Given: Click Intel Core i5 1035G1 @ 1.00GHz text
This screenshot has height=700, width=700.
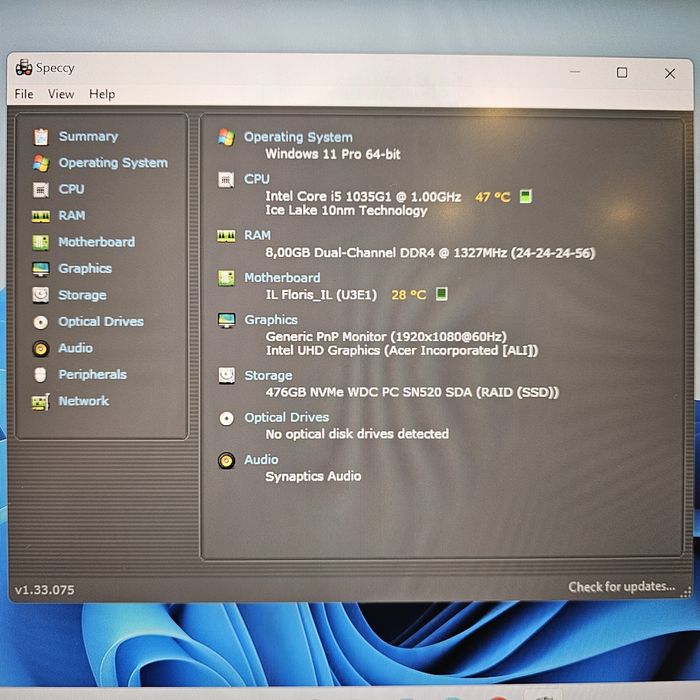Looking at the screenshot, I should (x=363, y=196).
